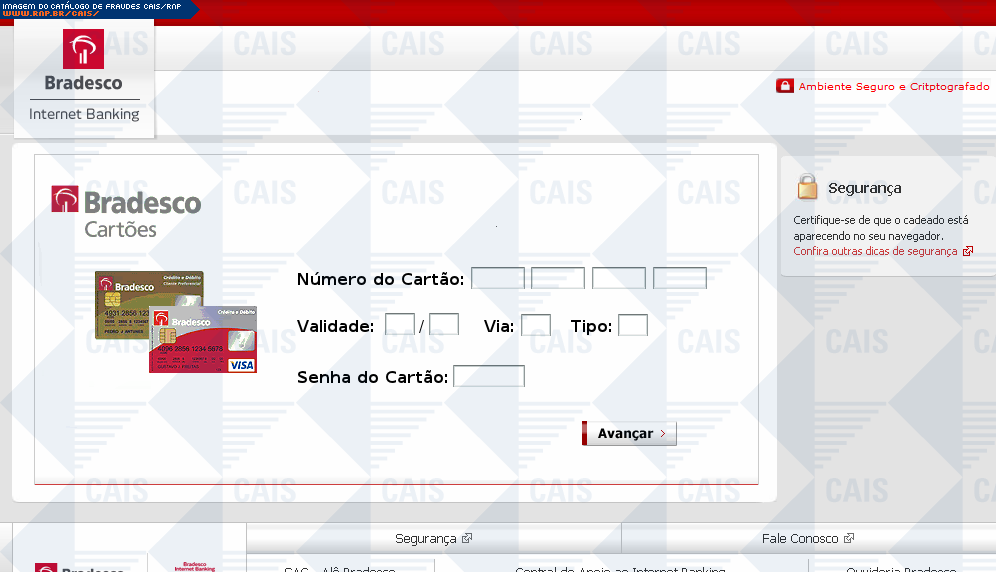
Task: Focus the last Número do Cartão field
Action: 680,279
